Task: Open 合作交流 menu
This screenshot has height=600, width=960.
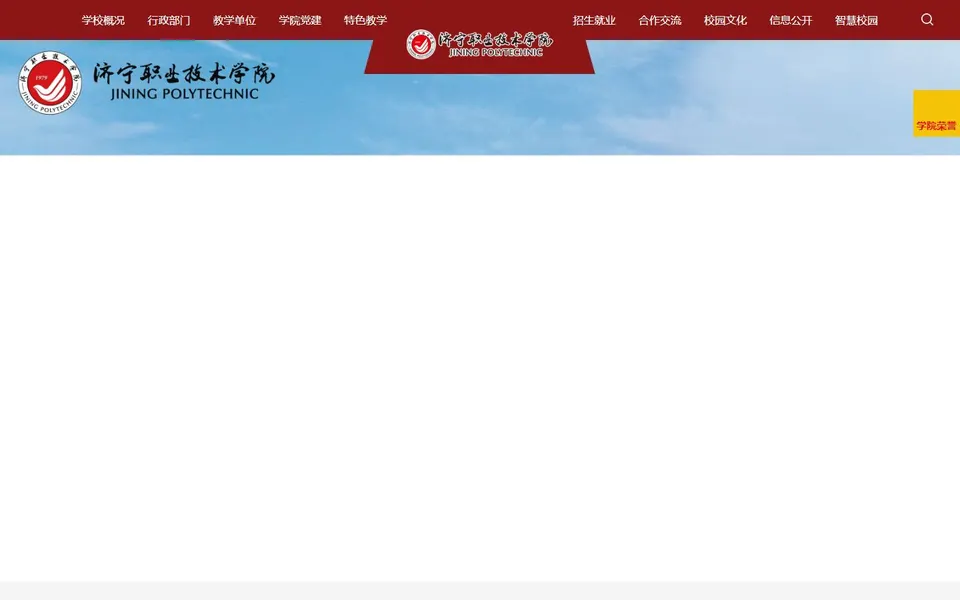Action: pos(660,20)
